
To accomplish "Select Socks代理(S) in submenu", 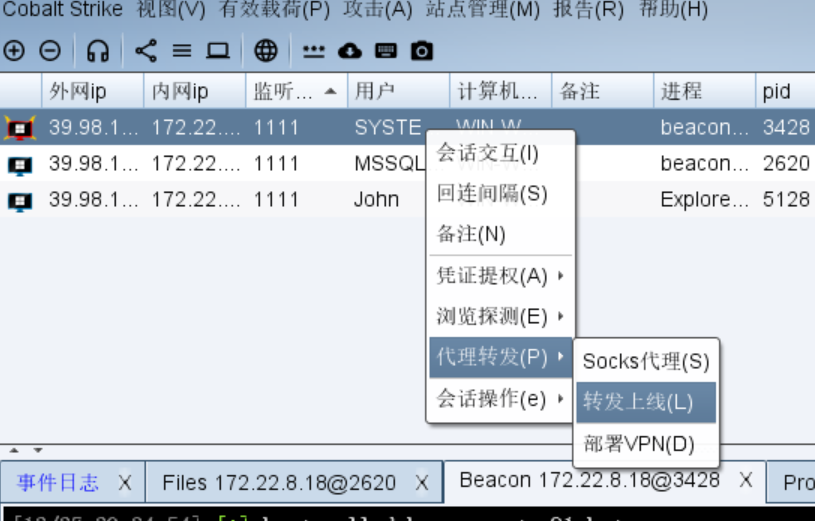I will 646,361.
